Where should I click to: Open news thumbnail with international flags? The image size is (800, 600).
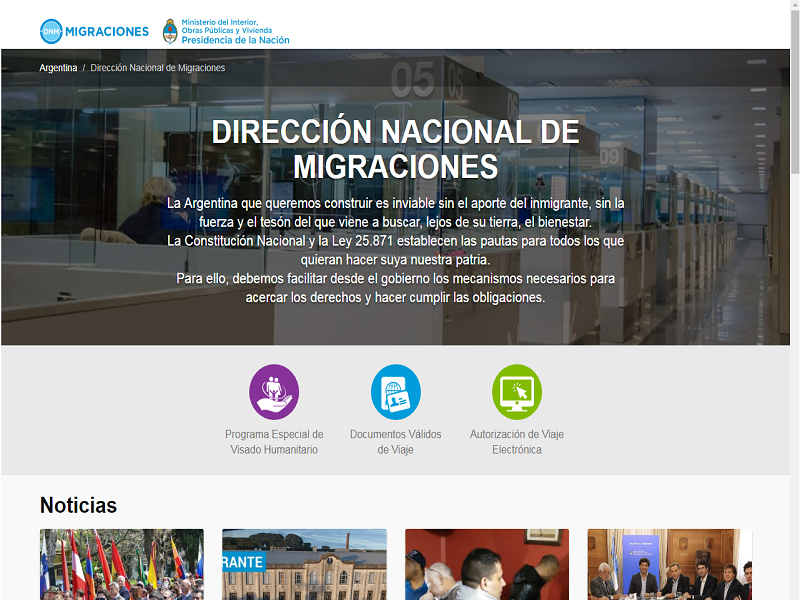point(122,564)
